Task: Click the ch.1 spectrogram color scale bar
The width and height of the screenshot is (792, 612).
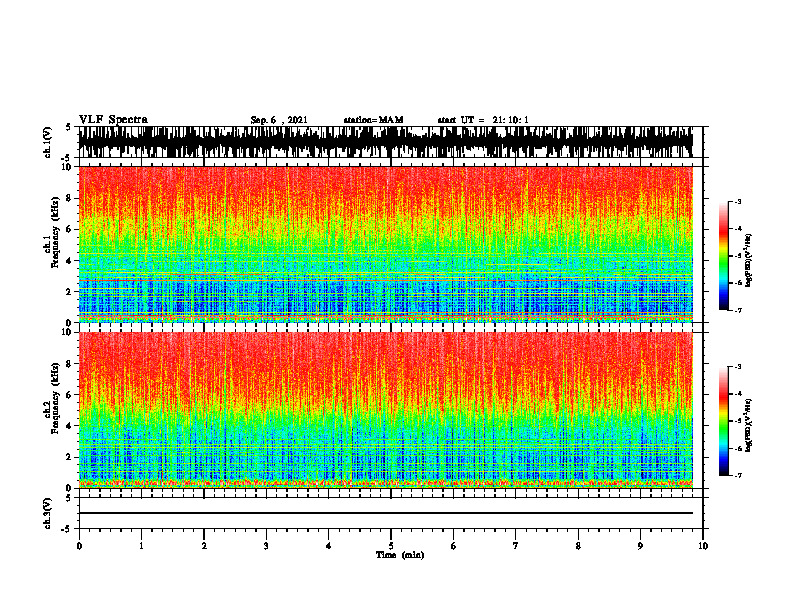Action: [724, 256]
